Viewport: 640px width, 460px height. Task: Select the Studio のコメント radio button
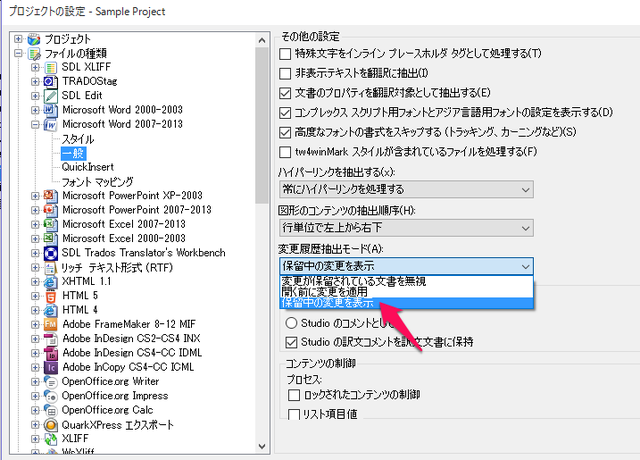[x=291, y=323]
